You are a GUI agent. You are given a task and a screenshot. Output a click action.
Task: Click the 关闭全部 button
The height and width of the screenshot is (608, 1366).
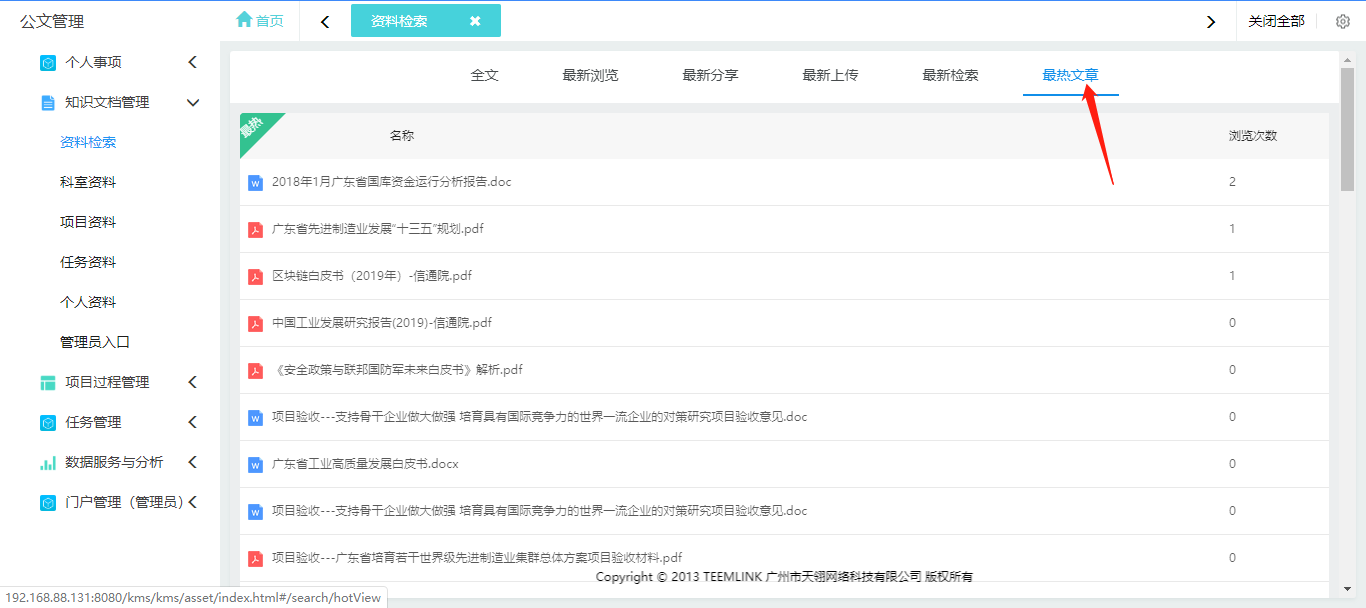(x=1277, y=20)
